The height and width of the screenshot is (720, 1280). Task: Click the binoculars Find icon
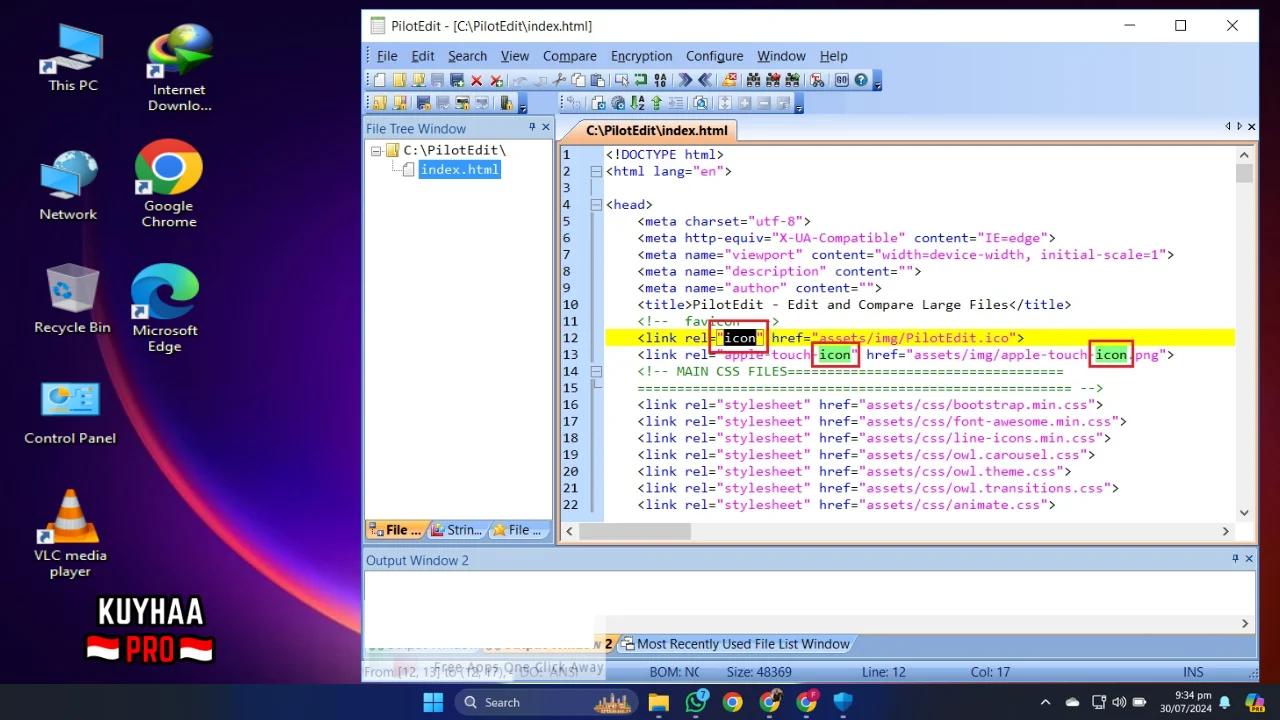tap(753, 80)
